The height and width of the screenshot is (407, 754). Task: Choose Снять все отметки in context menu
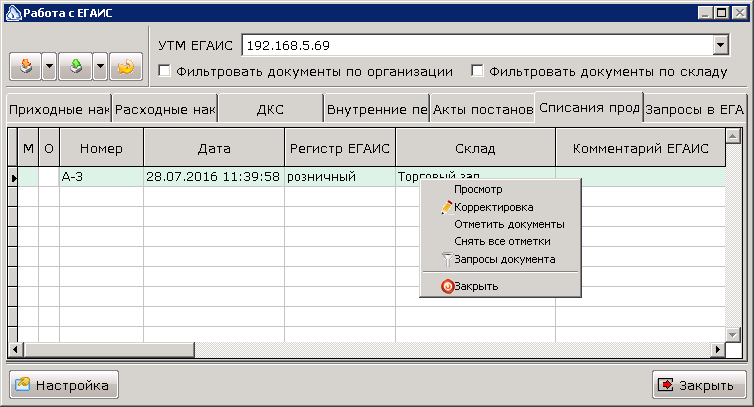coord(503,242)
